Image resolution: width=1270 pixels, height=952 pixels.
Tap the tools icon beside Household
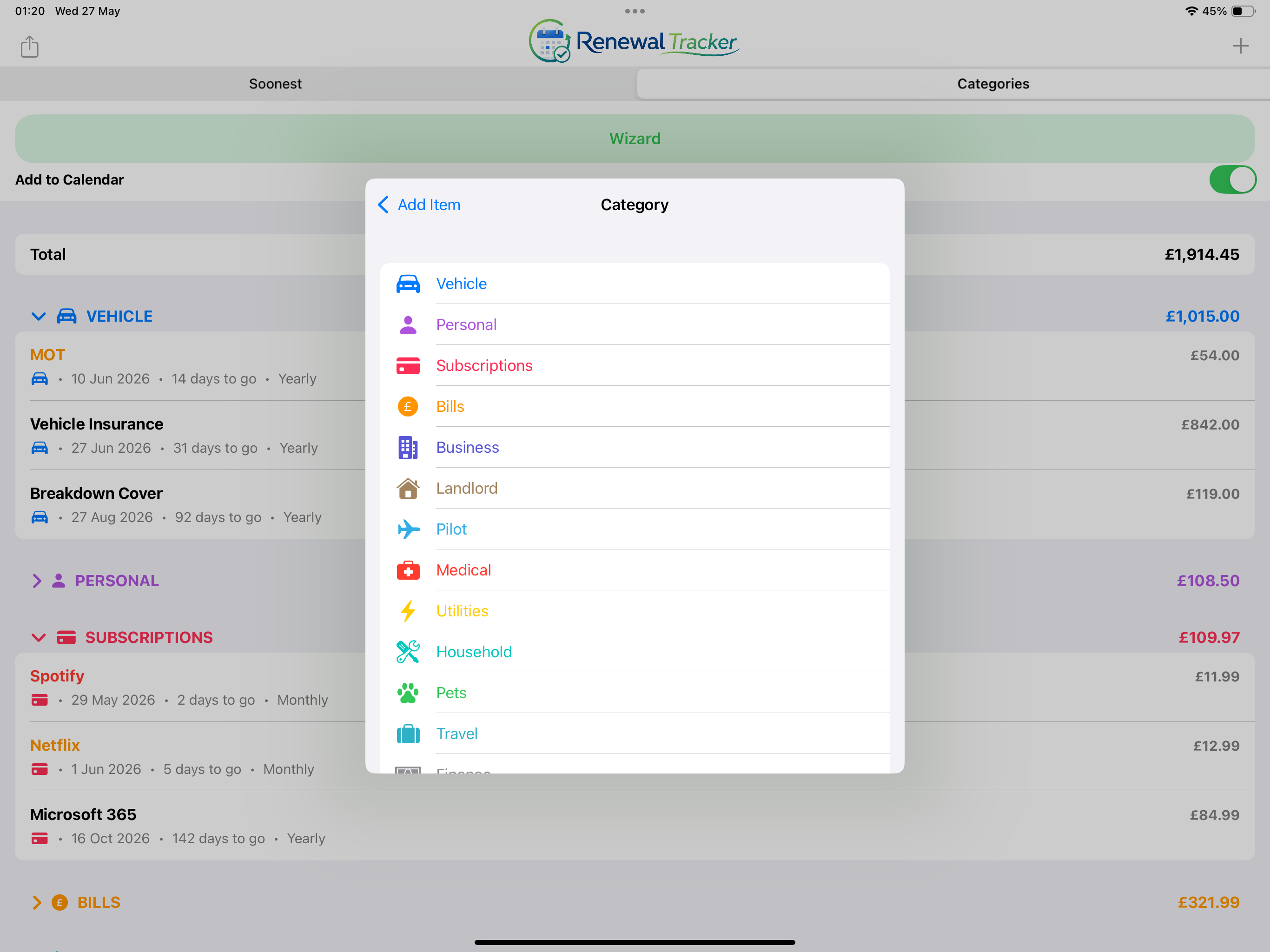click(x=408, y=652)
